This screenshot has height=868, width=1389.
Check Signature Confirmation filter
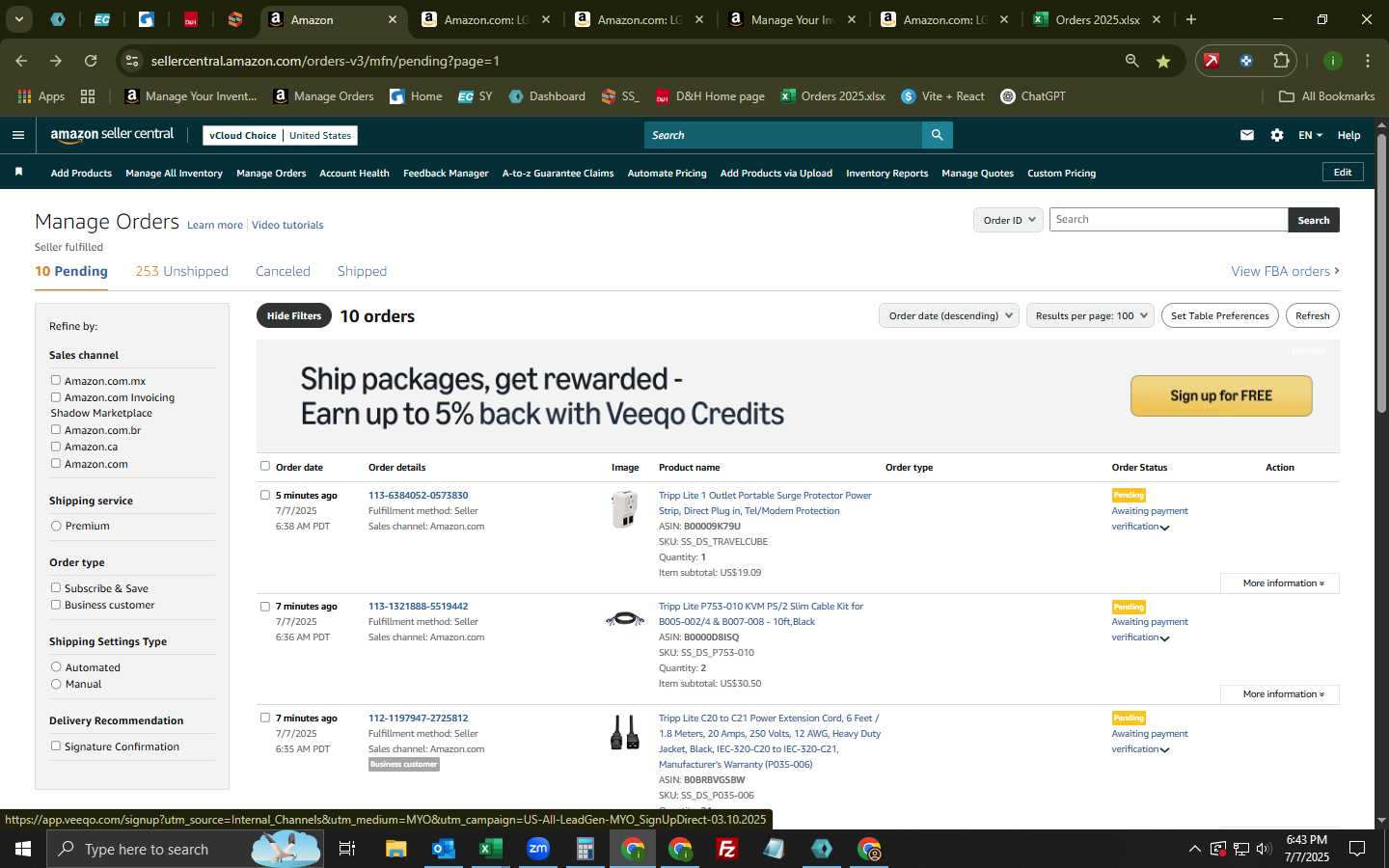pyautogui.click(x=56, y=746)
